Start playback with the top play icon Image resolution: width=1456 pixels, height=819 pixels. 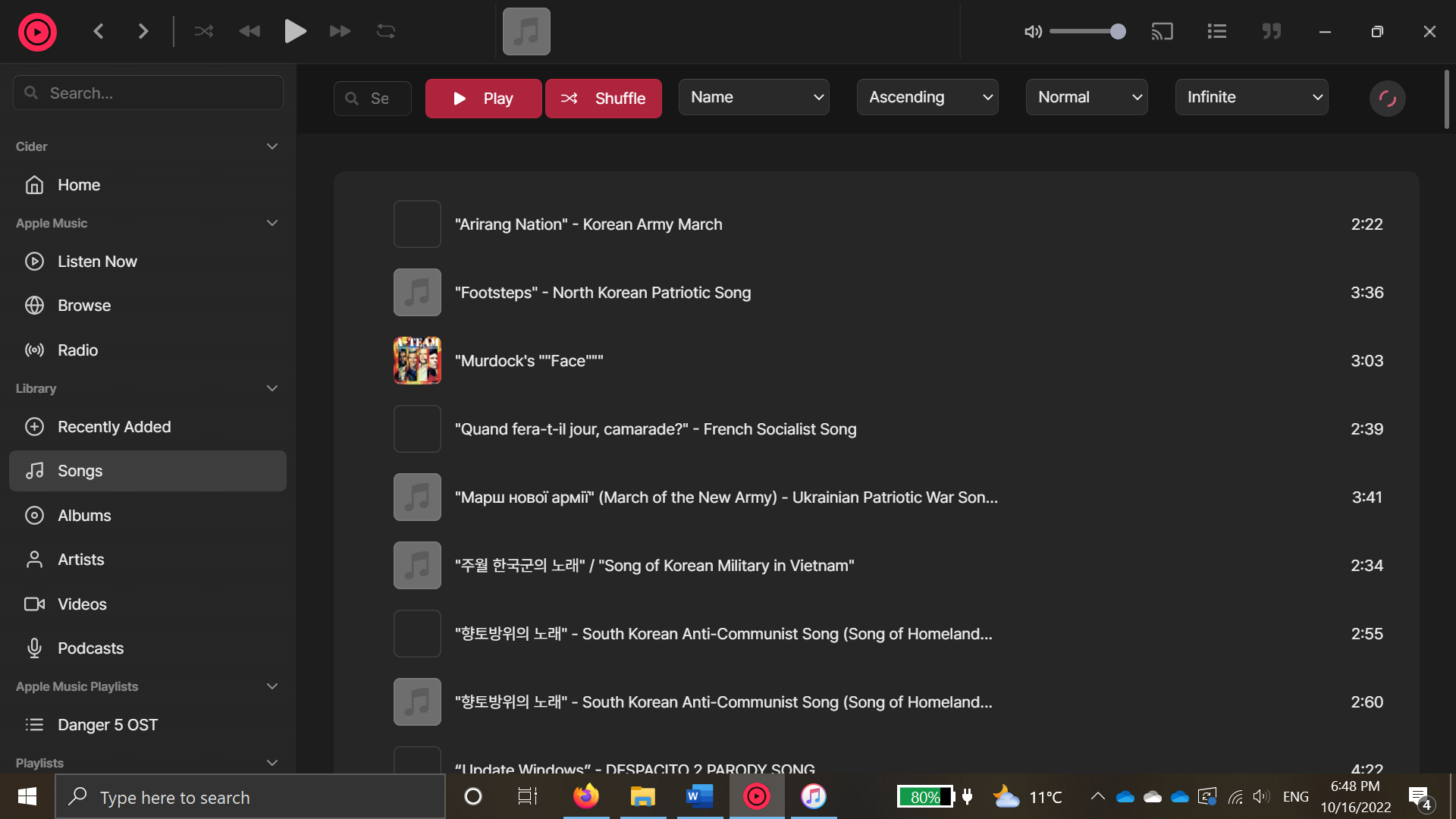[x=295, y=31]
